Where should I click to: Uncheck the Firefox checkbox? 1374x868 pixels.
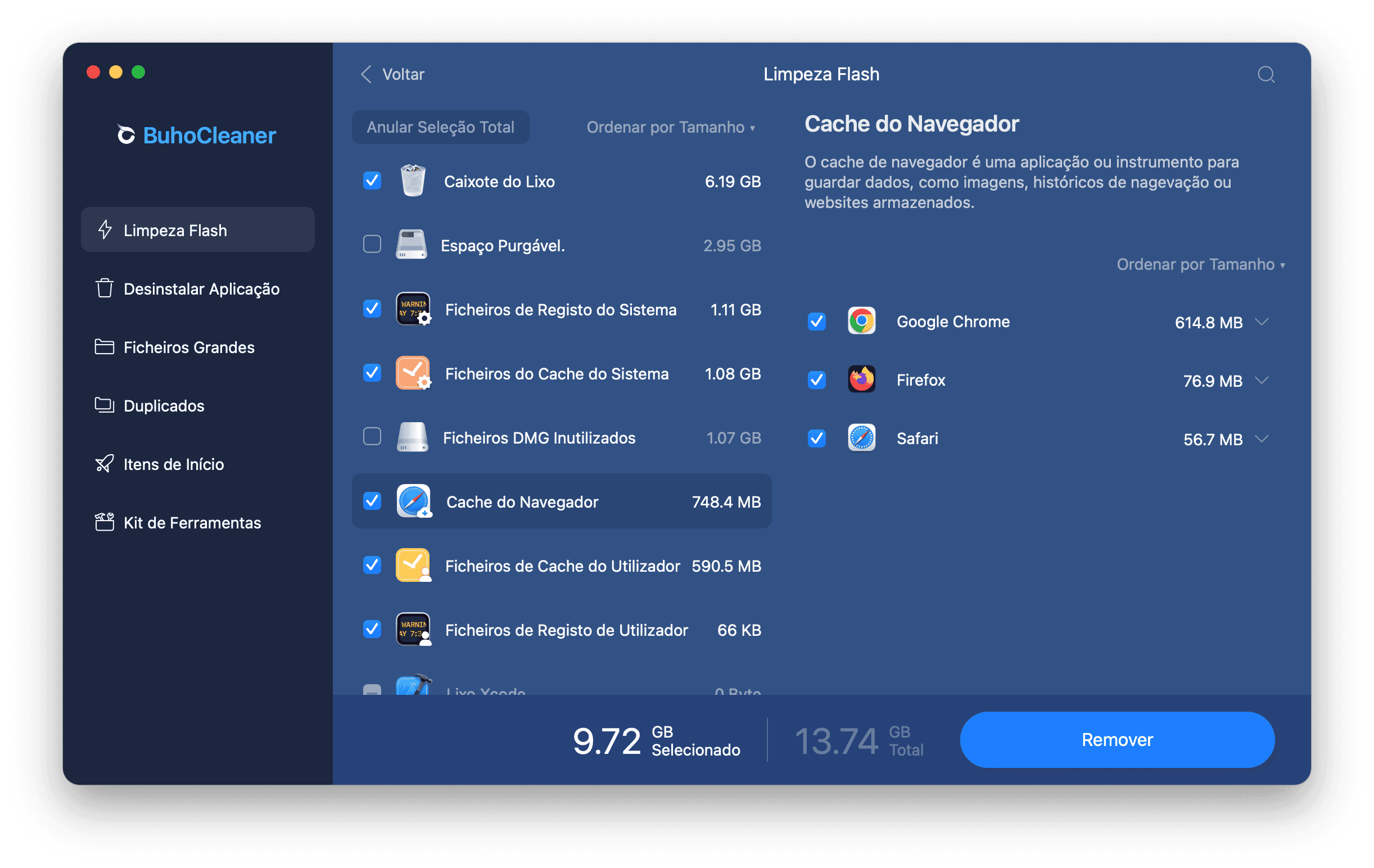[x=816, y=379]
